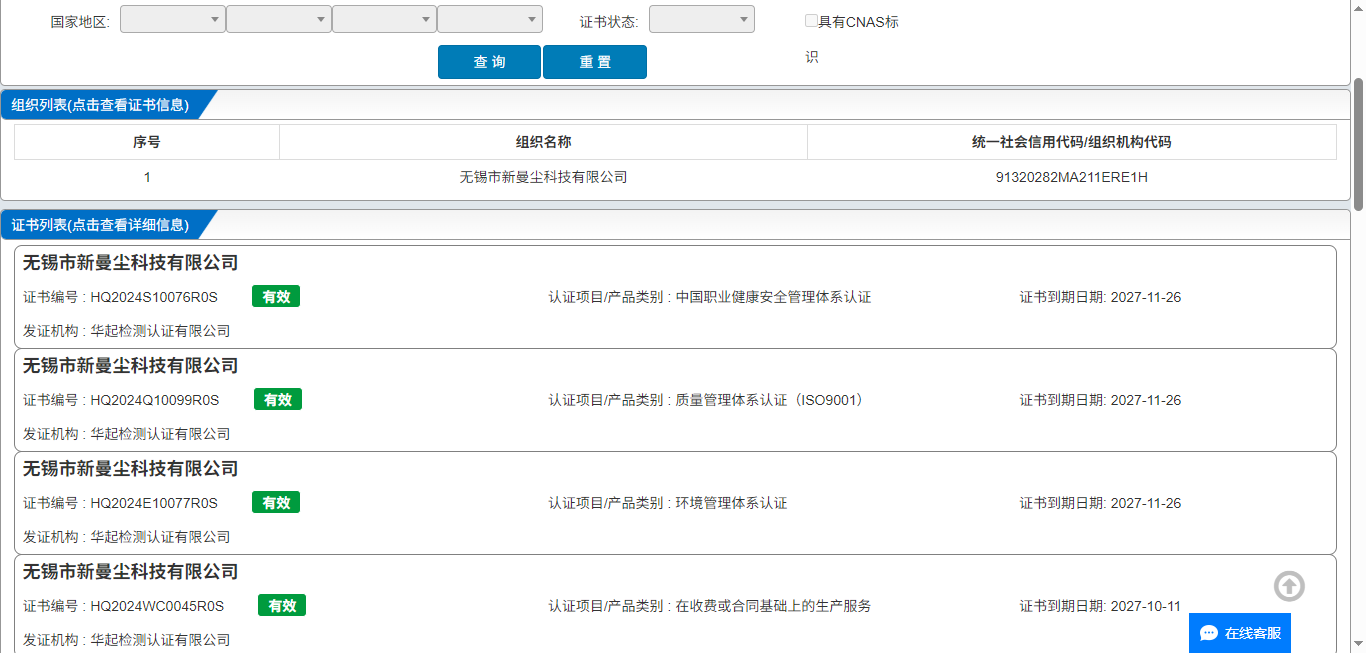Click company title above certificate HQ2024S10076R0S
Screen dimensions: 1366x653
tap(131, 263)
